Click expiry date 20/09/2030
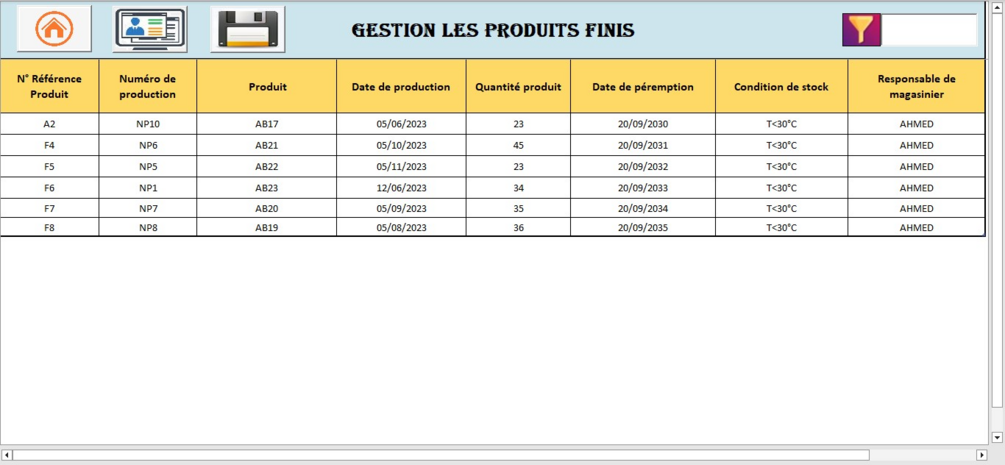This screenshot has height=465, width=1005. pos(643,124)
